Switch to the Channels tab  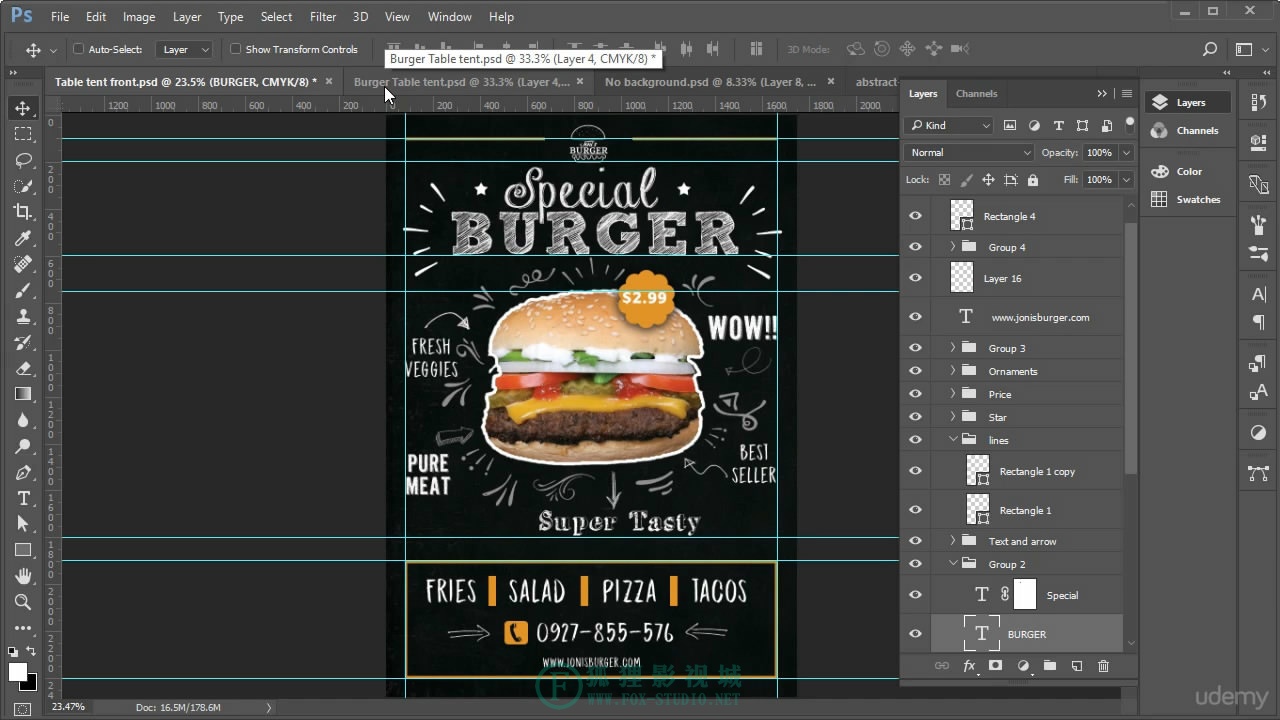[976, 93]
